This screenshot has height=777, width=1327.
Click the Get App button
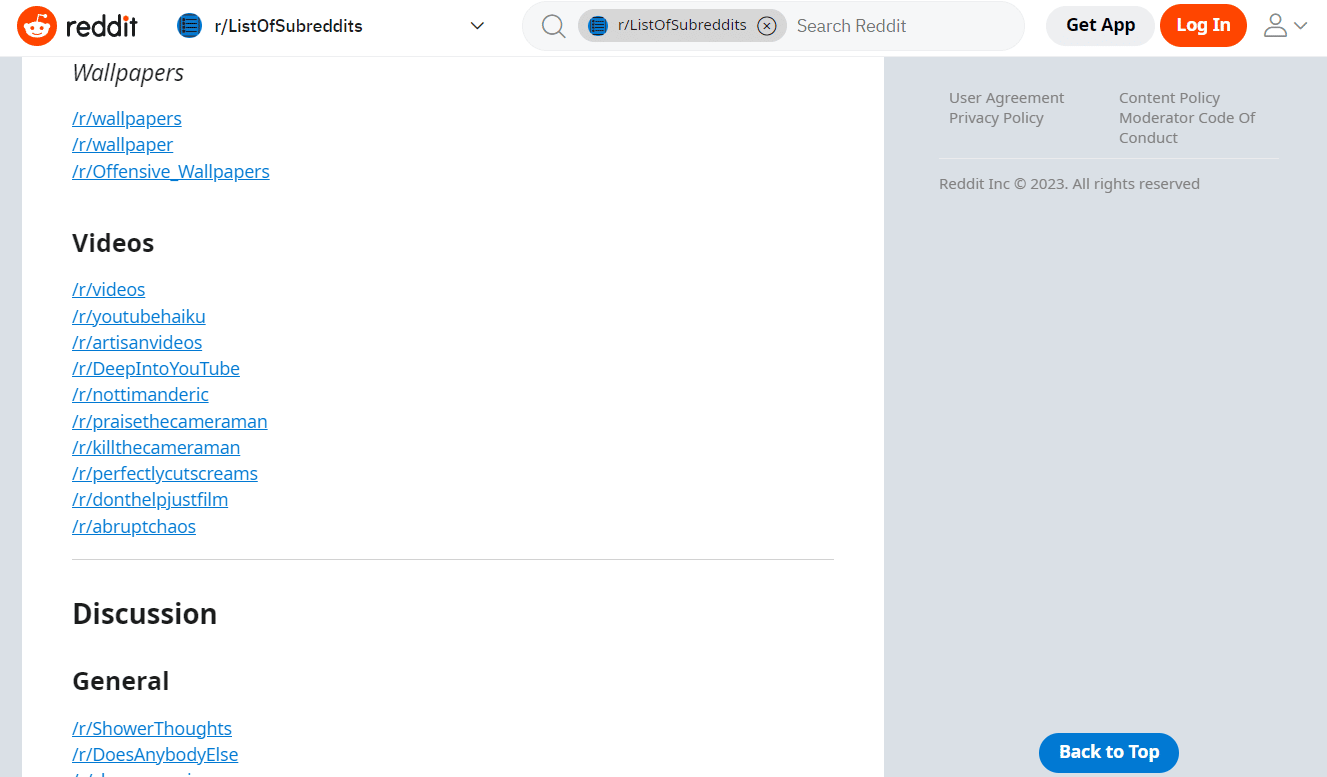click(1099, 25)
